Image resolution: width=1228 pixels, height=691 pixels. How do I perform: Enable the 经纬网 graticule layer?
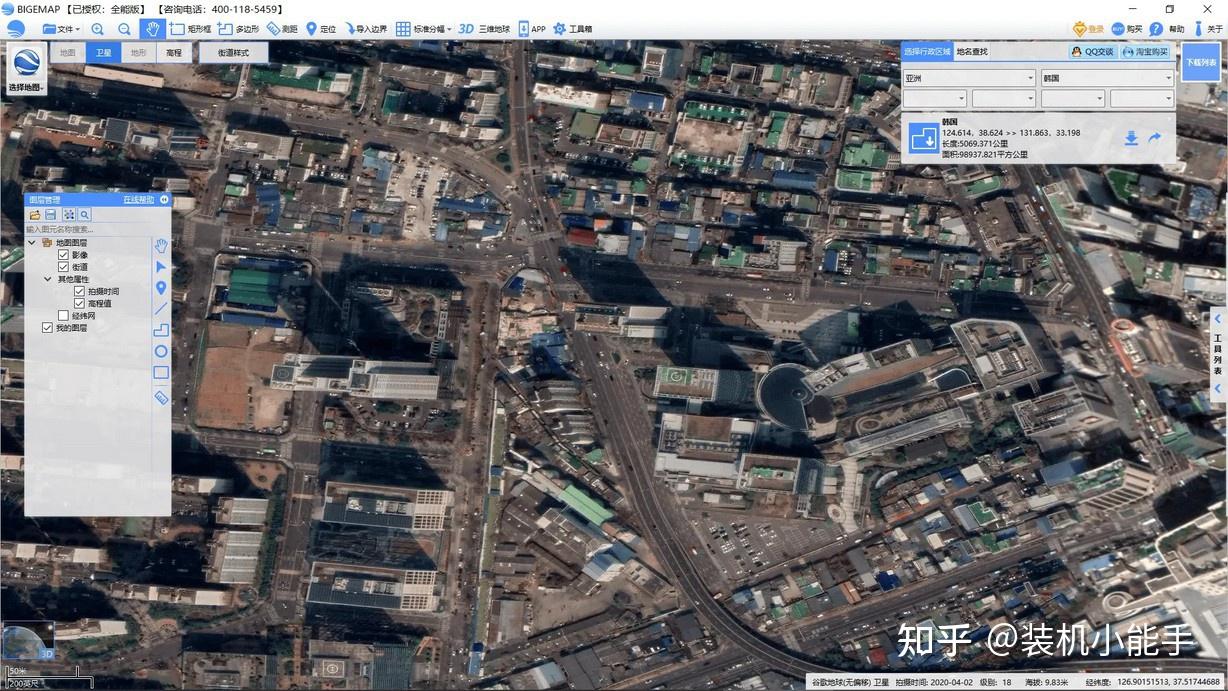coord(61,314)
